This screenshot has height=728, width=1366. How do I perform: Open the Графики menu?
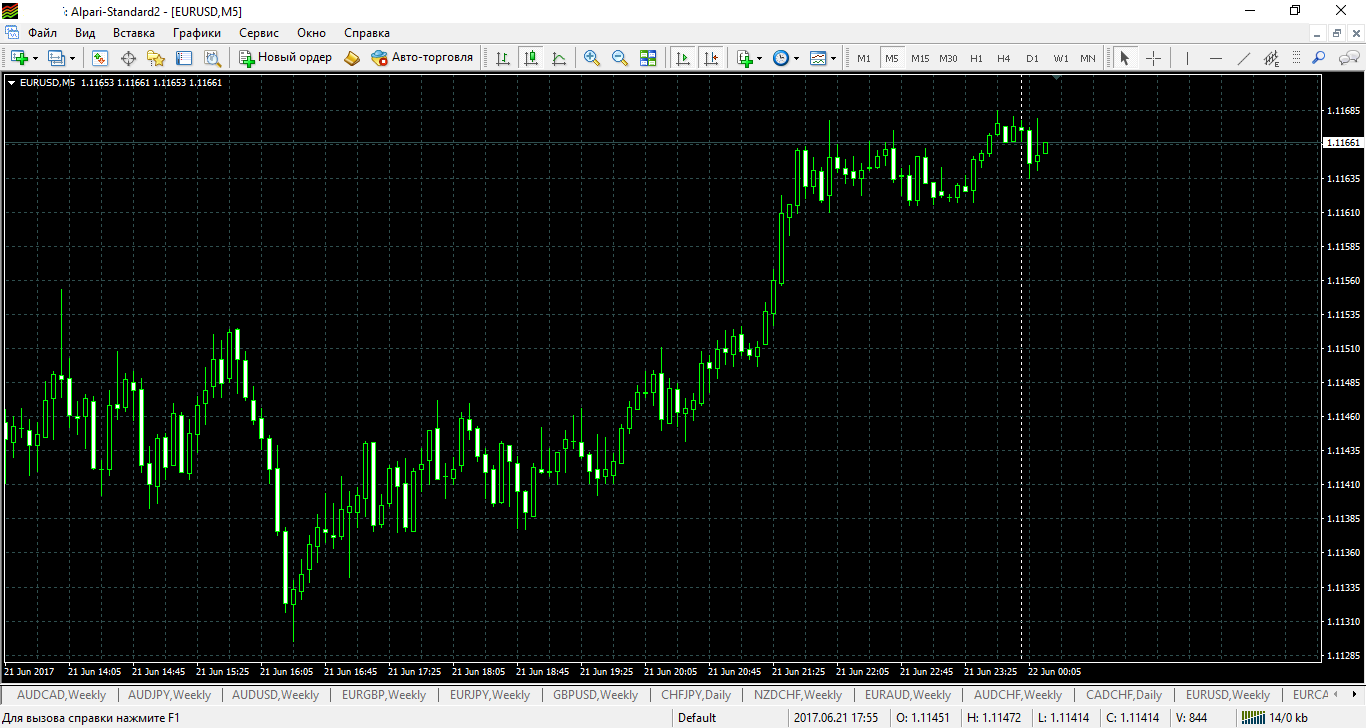197,33
